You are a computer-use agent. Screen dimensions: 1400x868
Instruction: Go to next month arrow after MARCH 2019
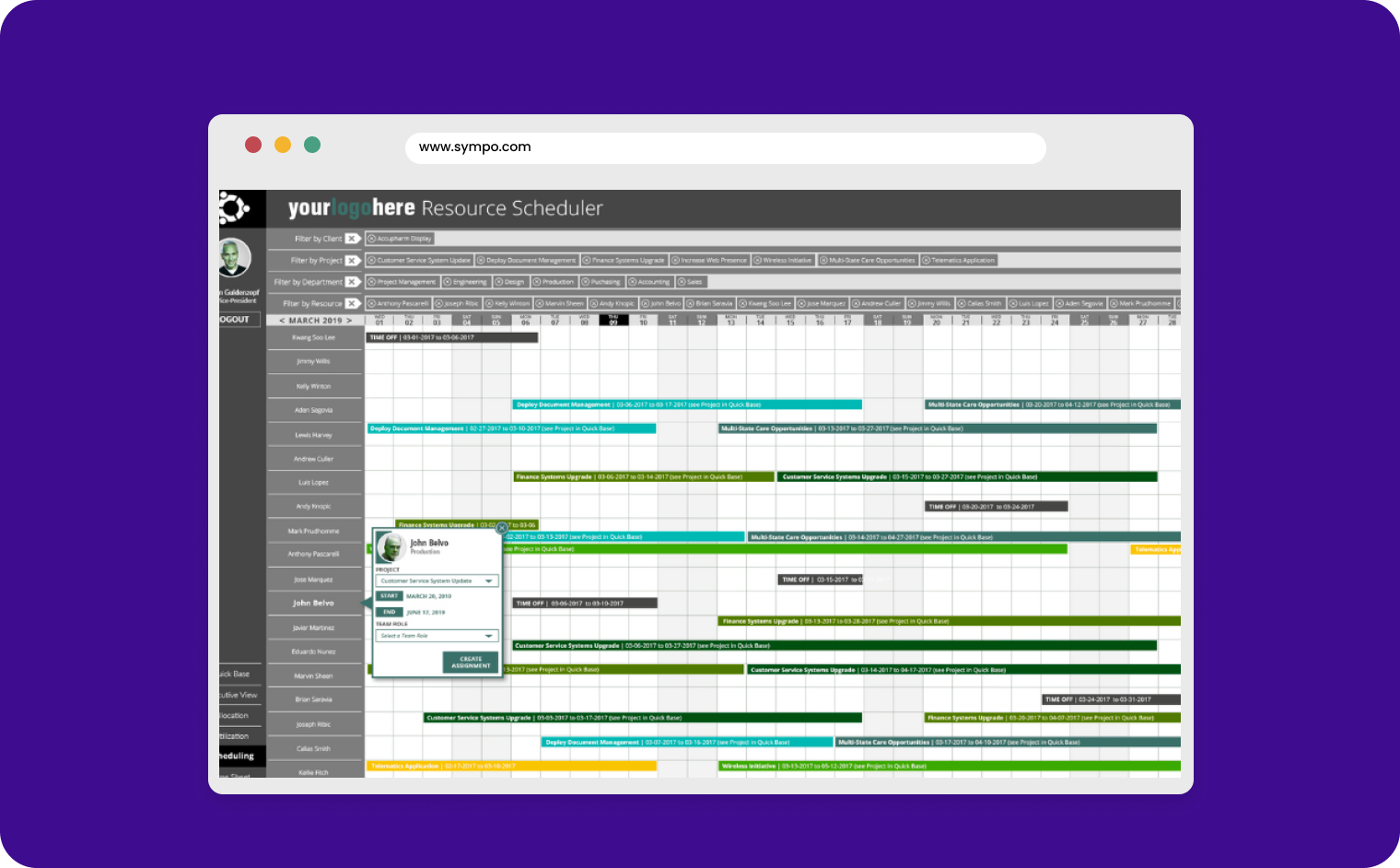click(349, 321)
